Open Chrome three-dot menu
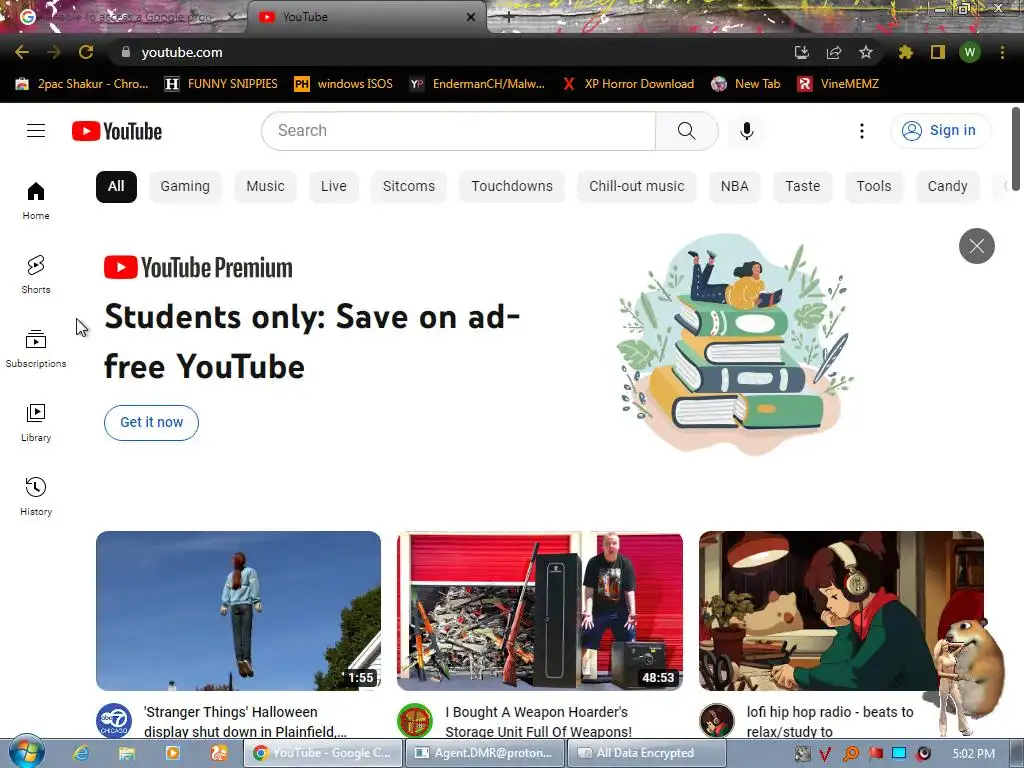The image size is (1024, 768). (x=1002, y=52)
